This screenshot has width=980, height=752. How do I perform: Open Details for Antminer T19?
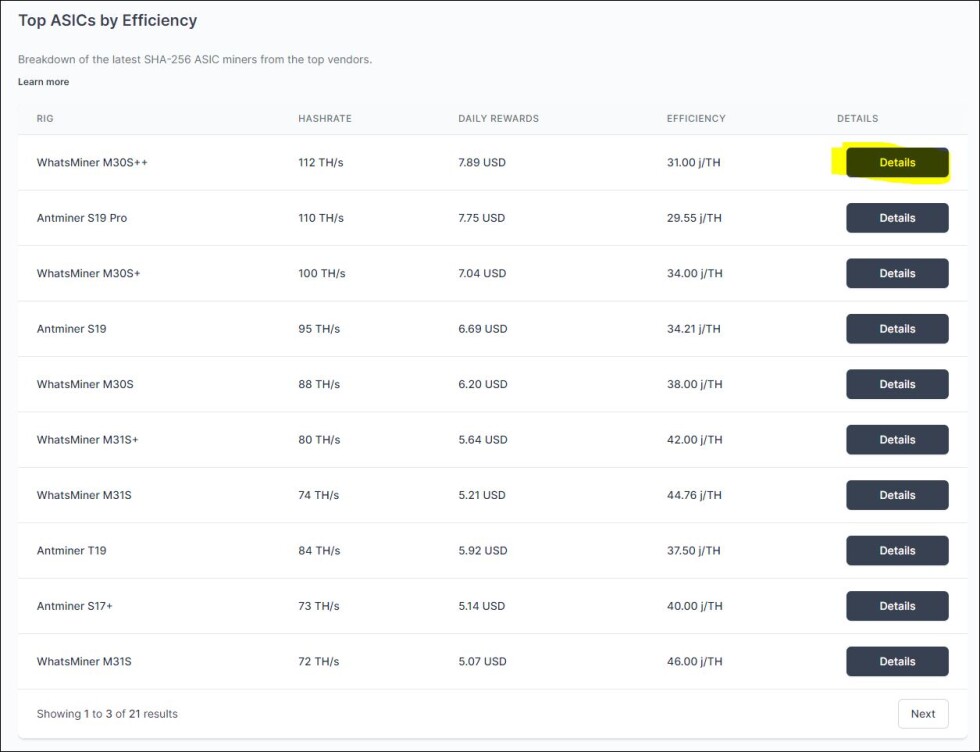[897, 551]
